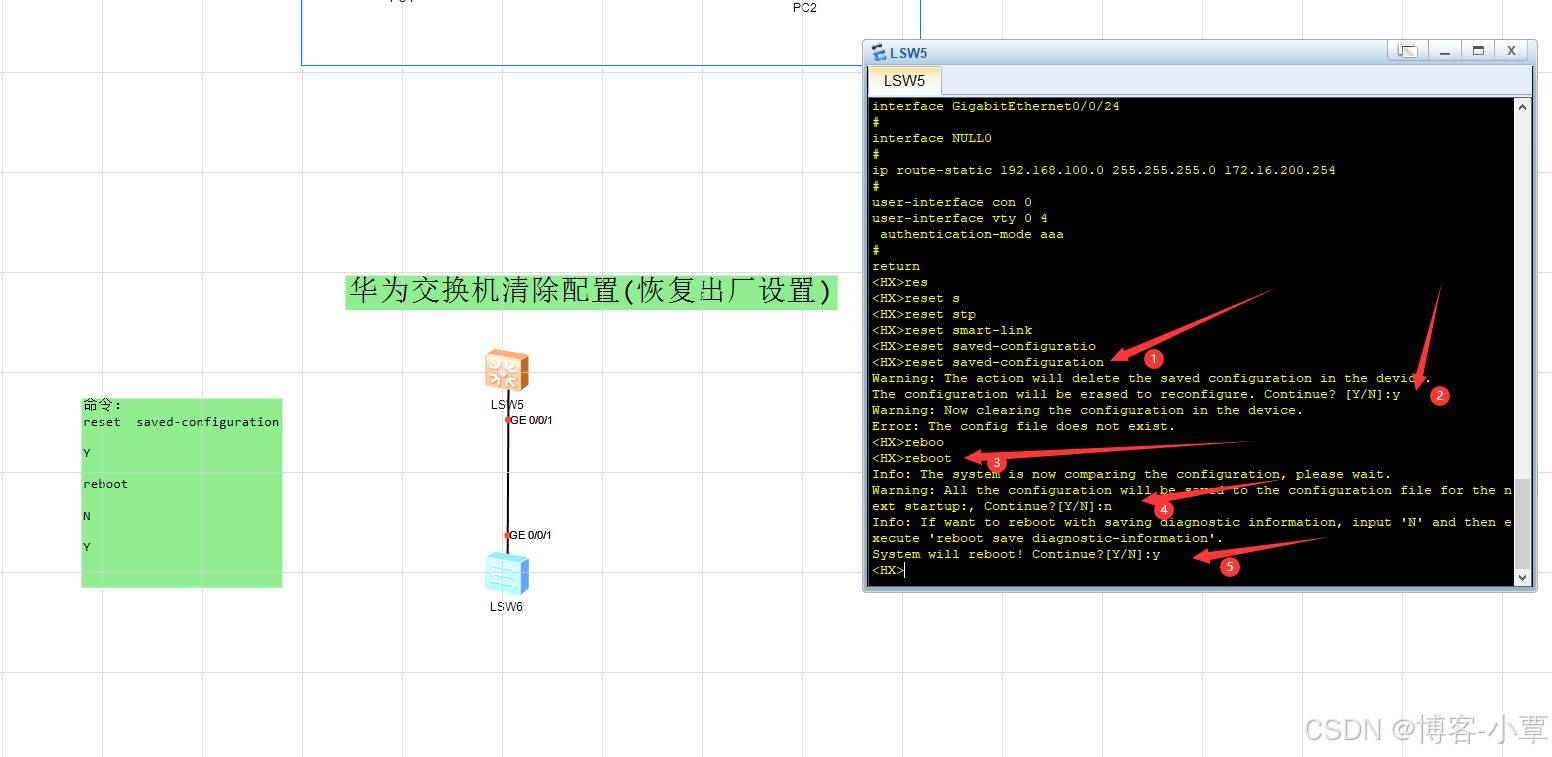Click the GE 0/0/1 port label near LSW6

pos(531,536)
